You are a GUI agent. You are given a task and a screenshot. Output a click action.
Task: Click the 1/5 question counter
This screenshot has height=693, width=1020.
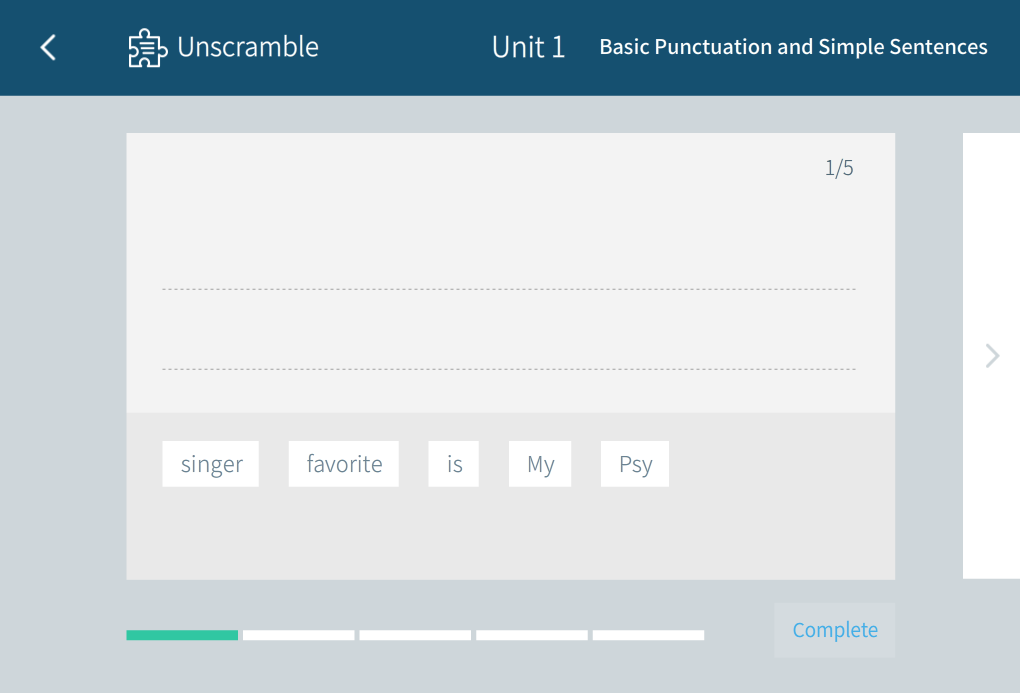point(839,168)
